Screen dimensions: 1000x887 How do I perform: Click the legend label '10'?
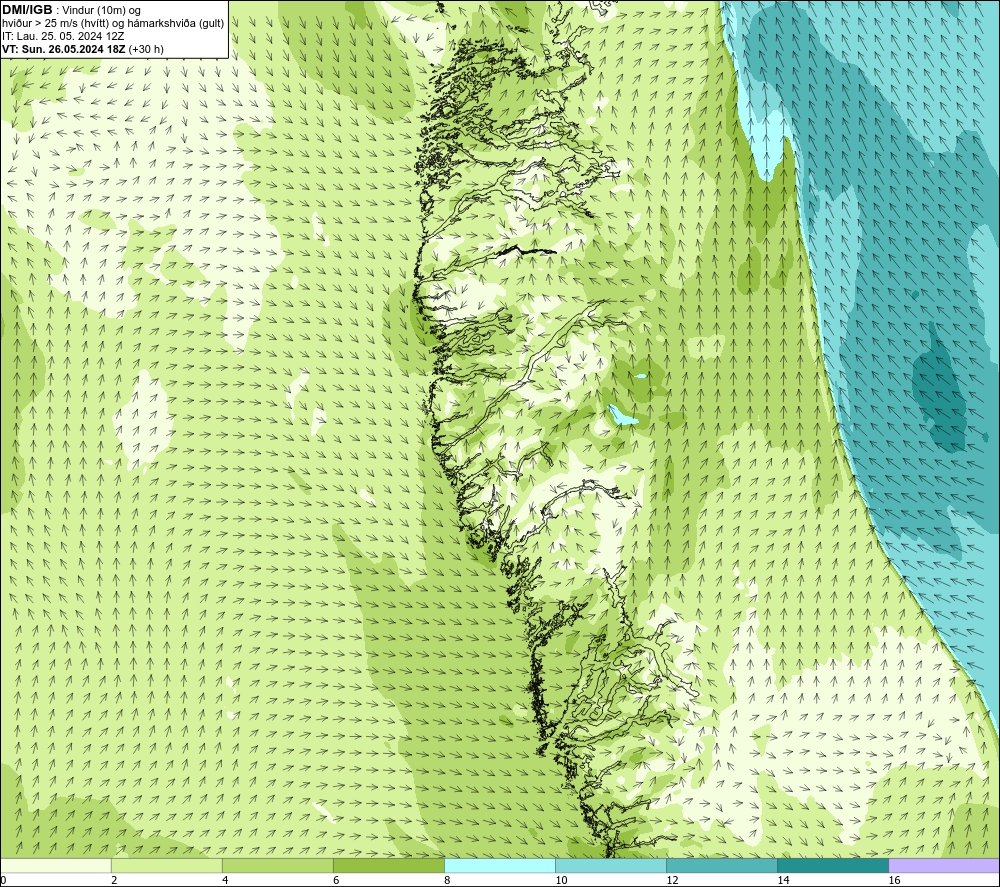(x=561, y=881)
